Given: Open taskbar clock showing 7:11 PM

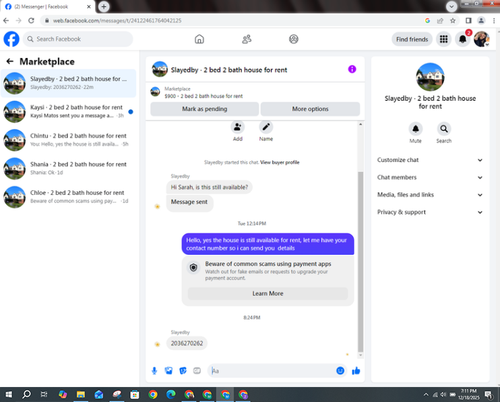Looking at the screenshot, I should point(469,394).
